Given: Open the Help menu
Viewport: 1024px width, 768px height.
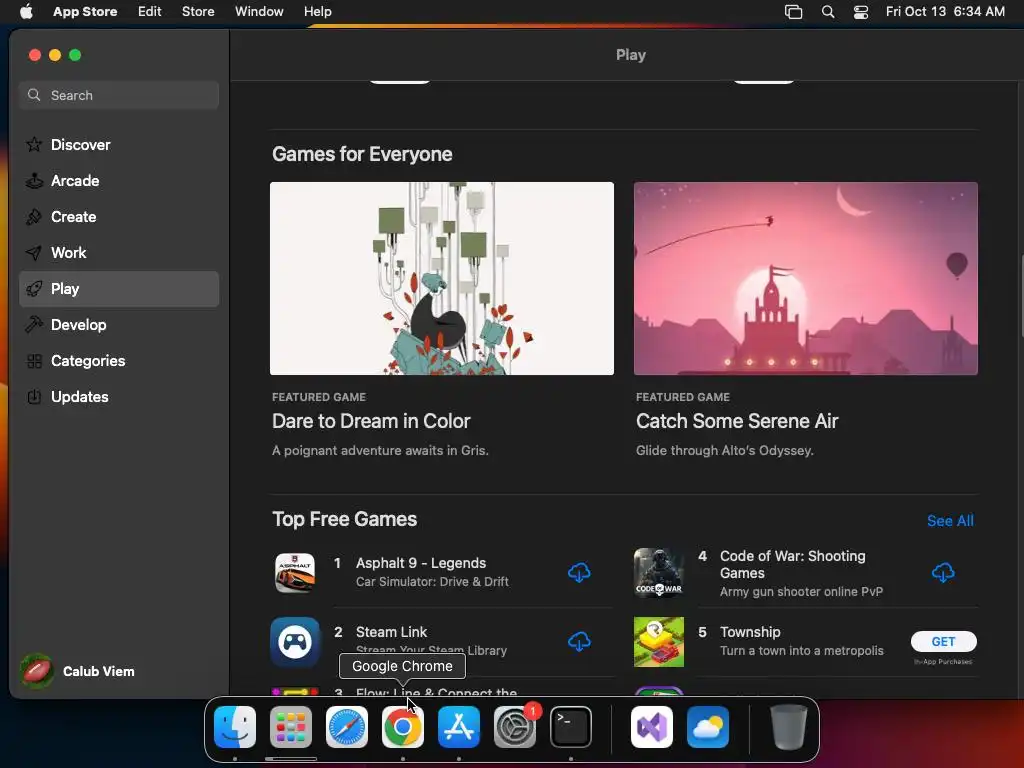Looking at the screenshot, I should click(x=317, y=11).
